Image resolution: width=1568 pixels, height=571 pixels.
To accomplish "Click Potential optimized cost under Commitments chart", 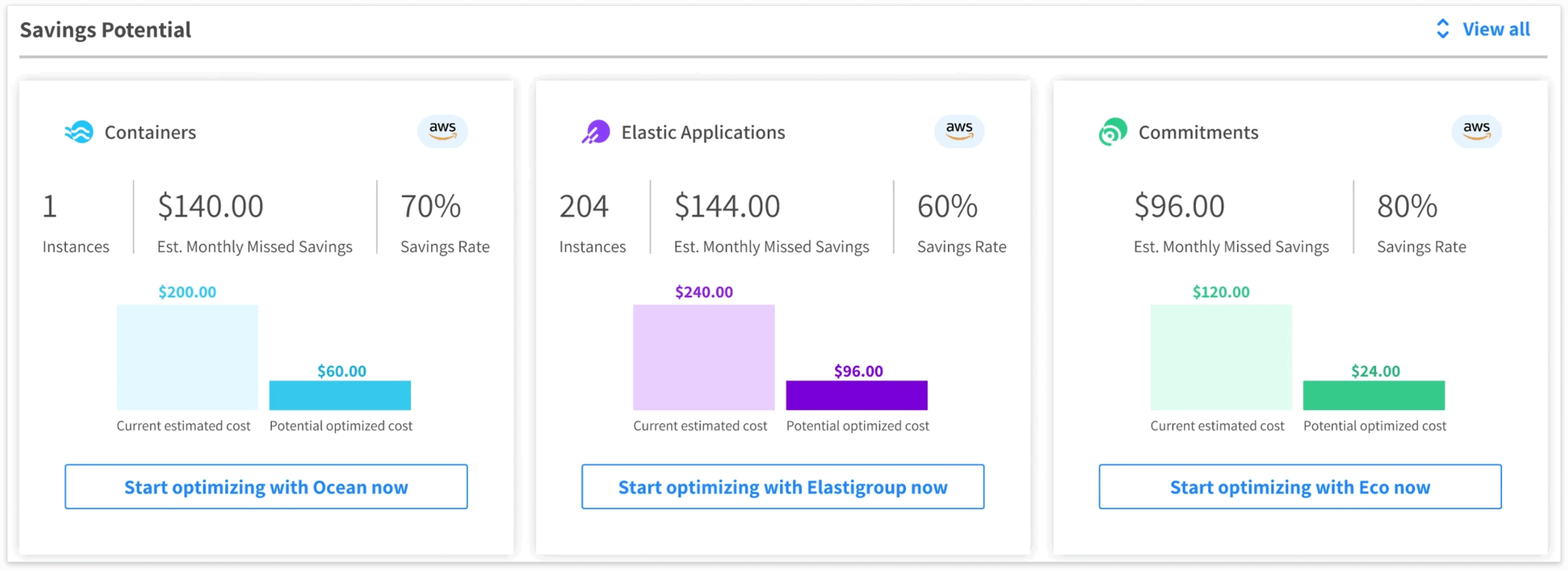I will click(x=1375, y=426).
